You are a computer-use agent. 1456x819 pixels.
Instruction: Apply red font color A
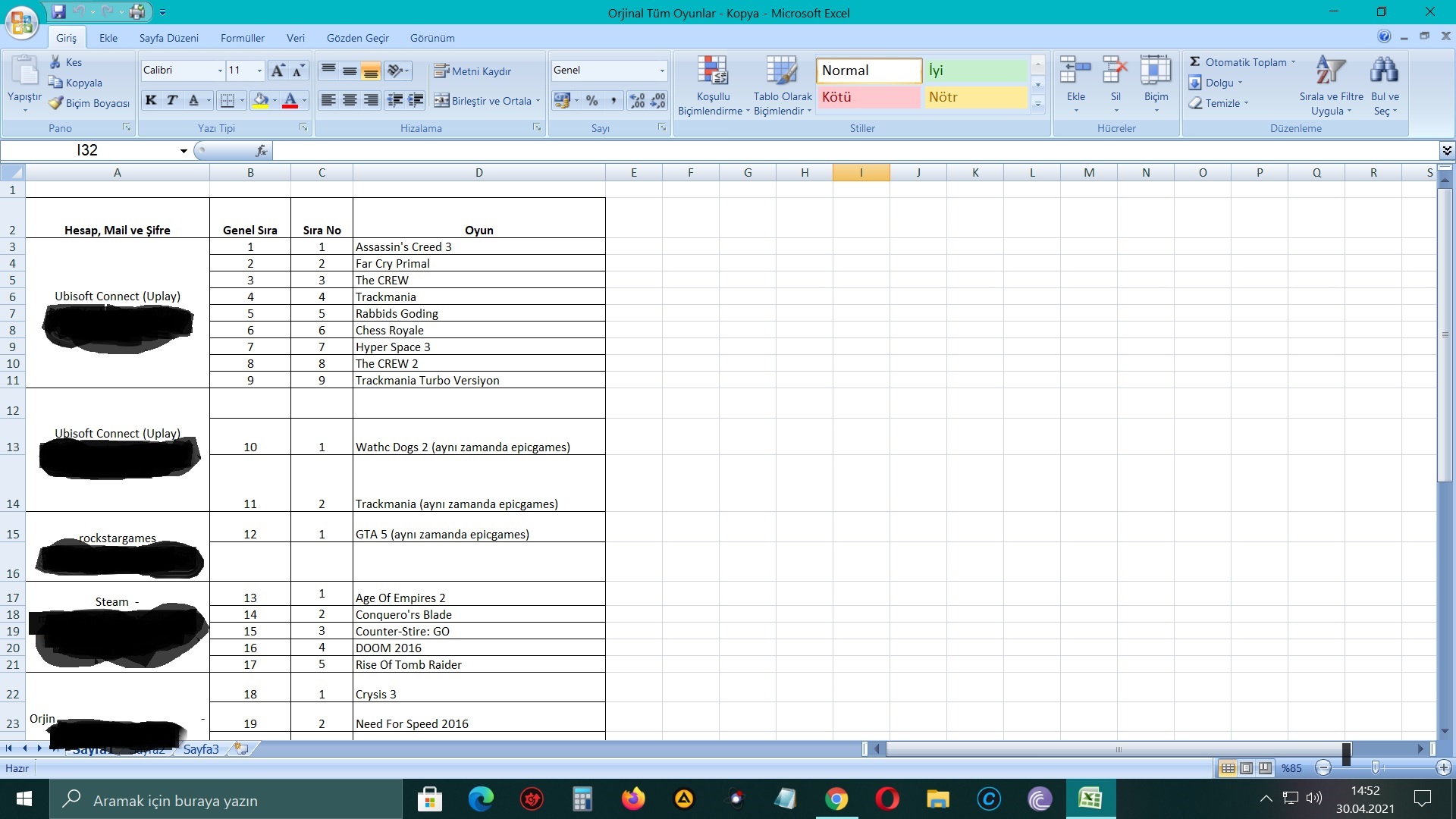(290, 100)
